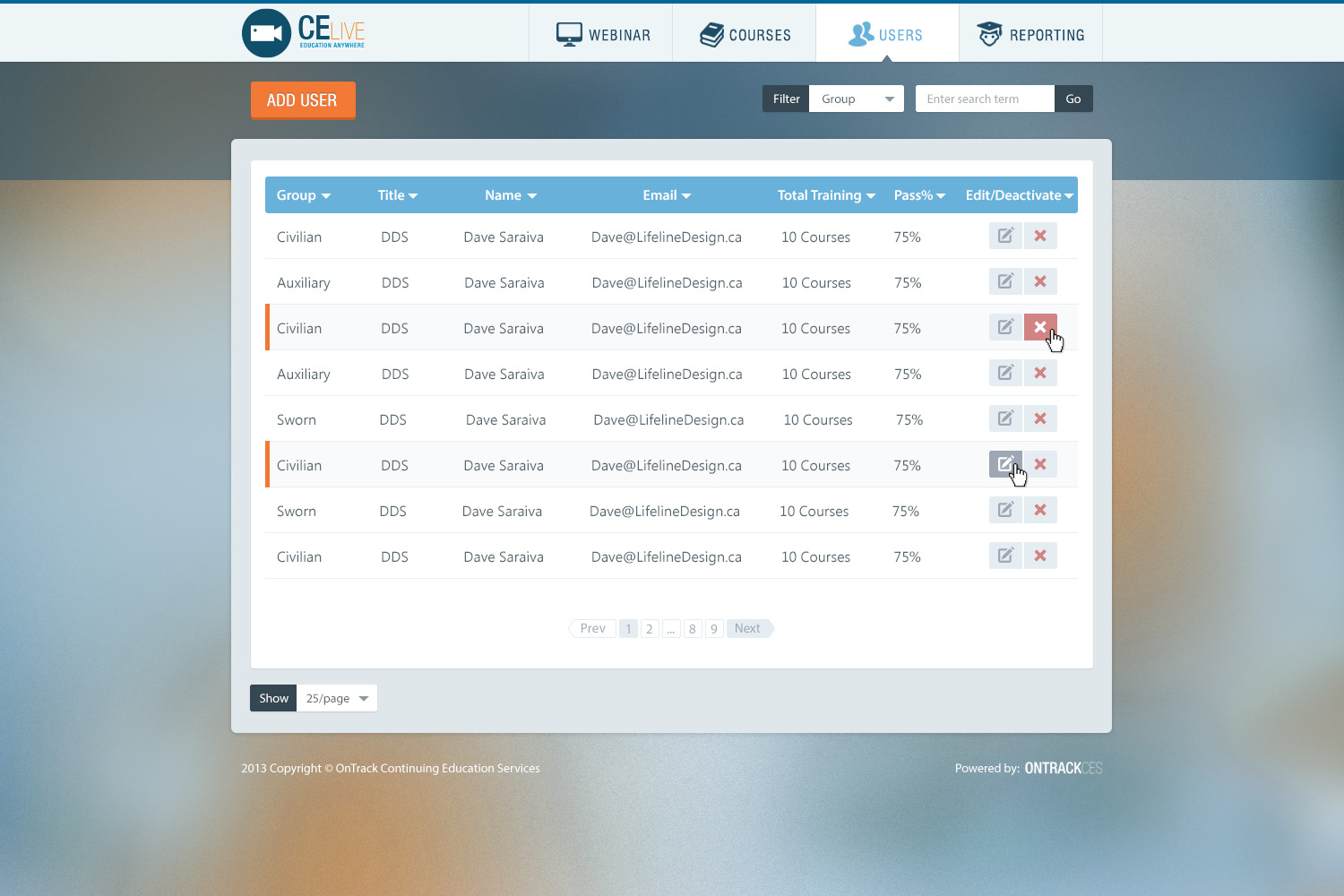
Task: Edit the second Auxiliary user row
Action: (1005, 373)
